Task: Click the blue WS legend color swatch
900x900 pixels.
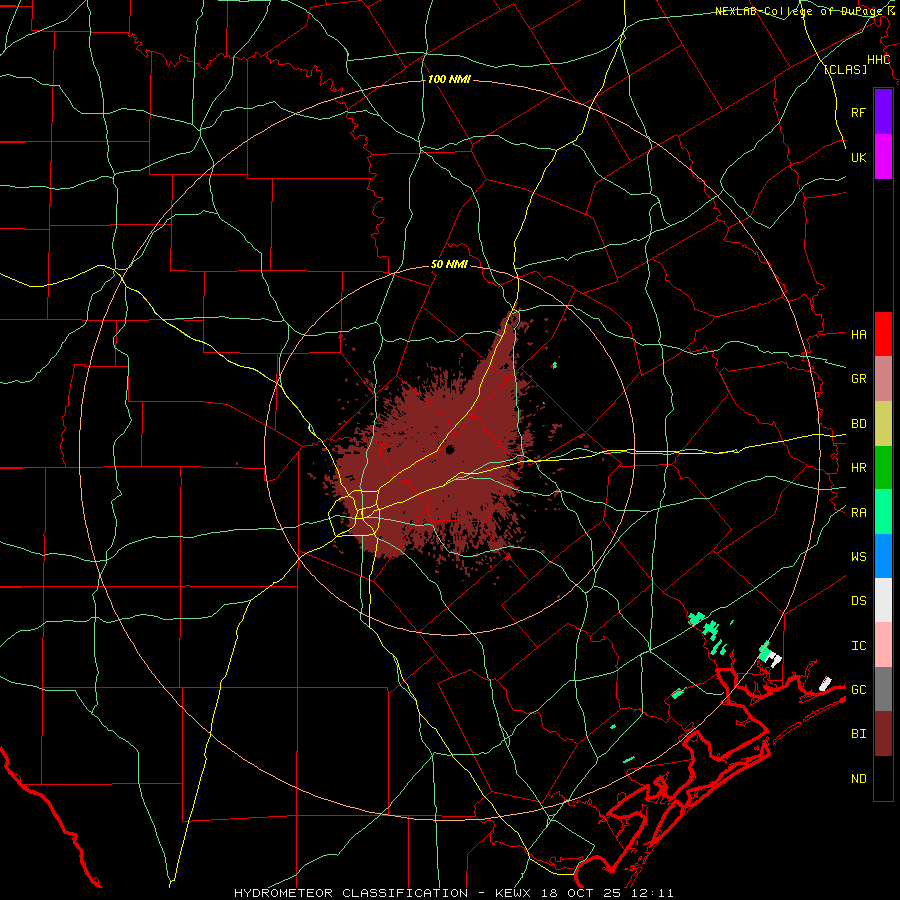Action: (883, 556)
